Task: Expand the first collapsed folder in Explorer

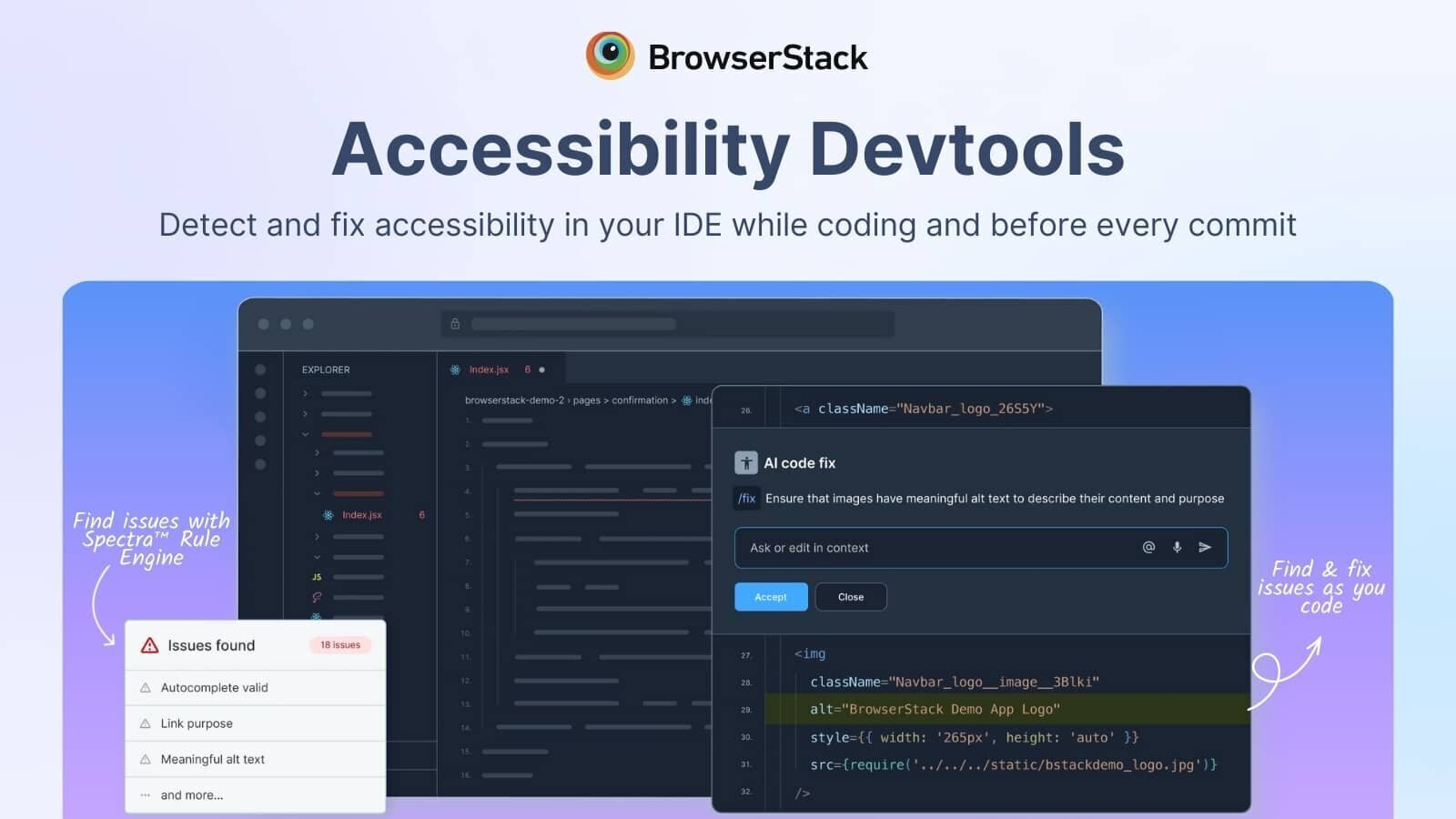Action: pyautogui.click(x=305, y=393)
